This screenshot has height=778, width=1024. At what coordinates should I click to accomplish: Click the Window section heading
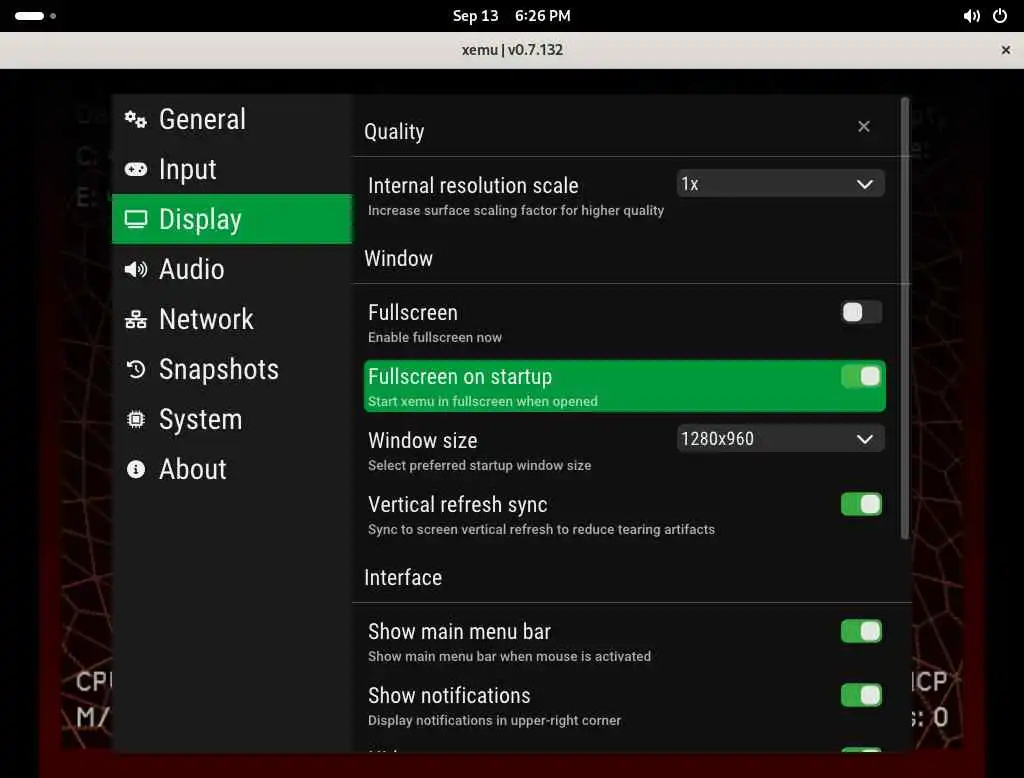click(x=398, y=259)
